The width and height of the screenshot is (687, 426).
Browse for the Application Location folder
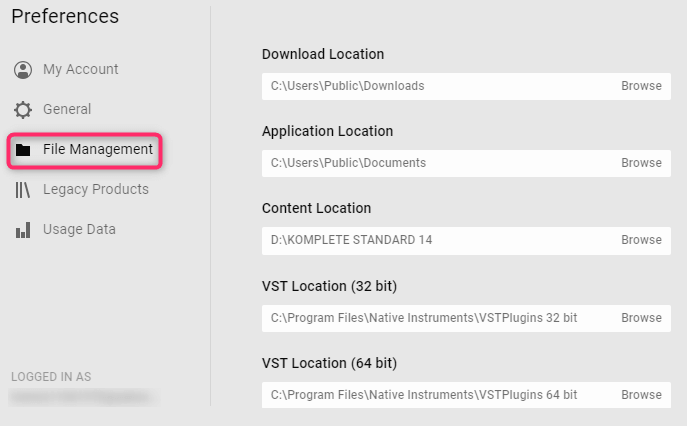point(641,163)
